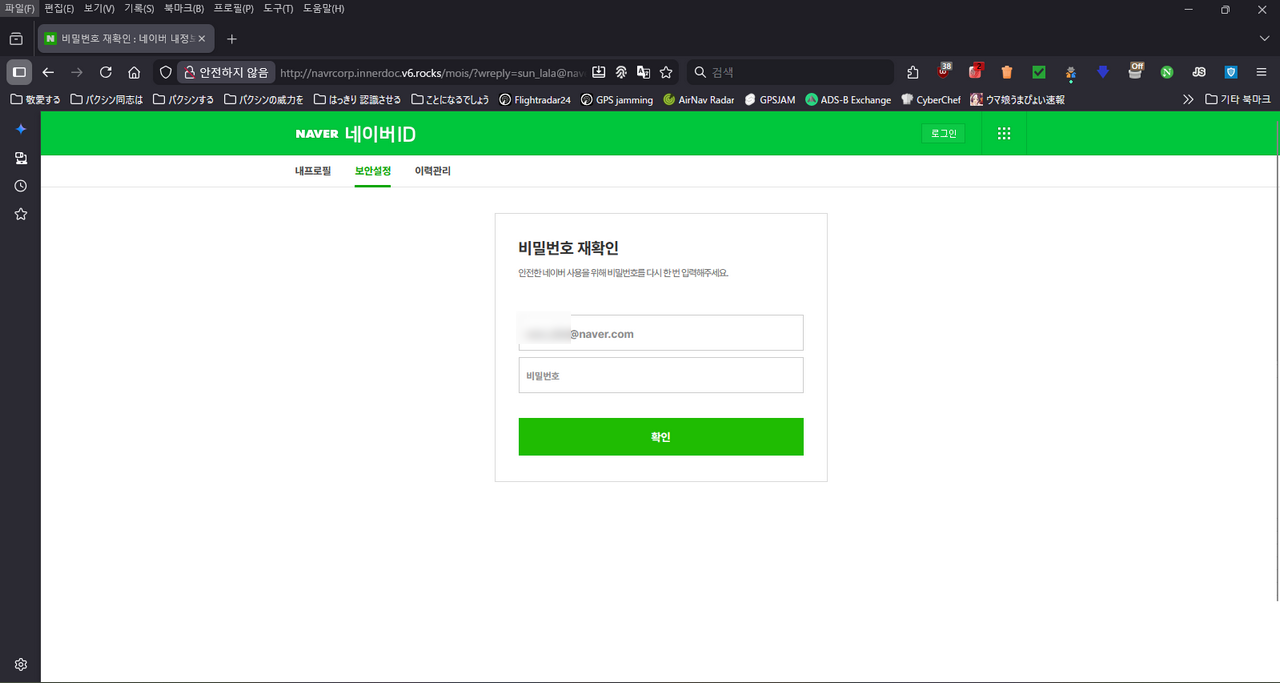Open the Firefox View tab overview icon

(x=16, y=39)
